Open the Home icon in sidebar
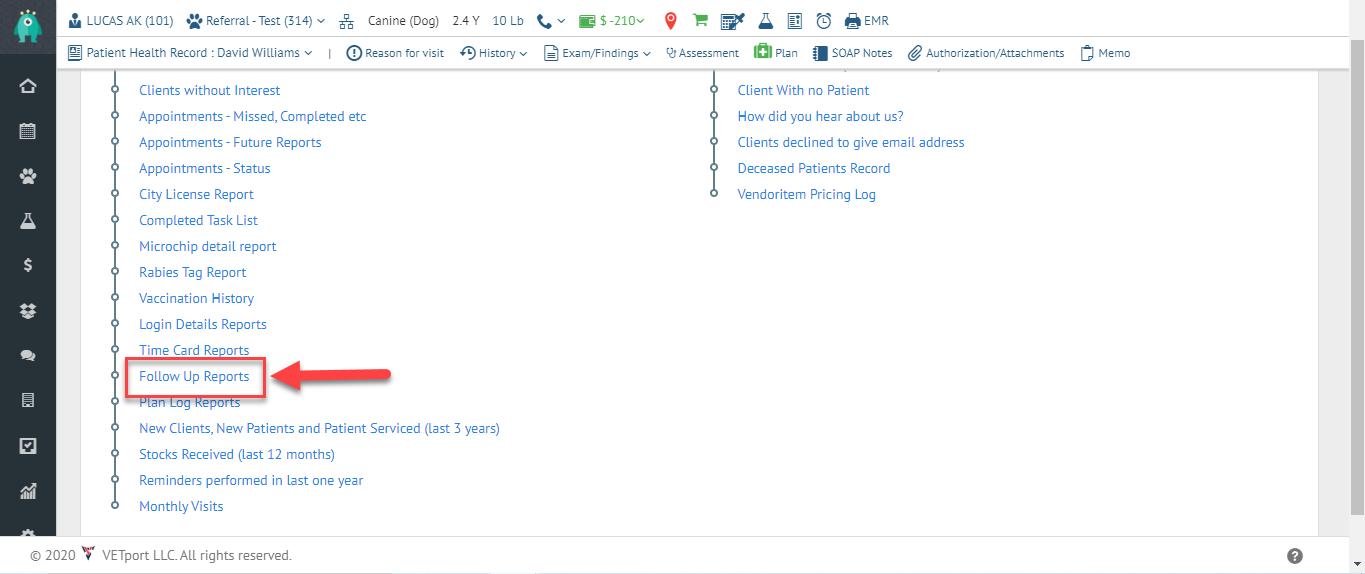 pos(28,86)
